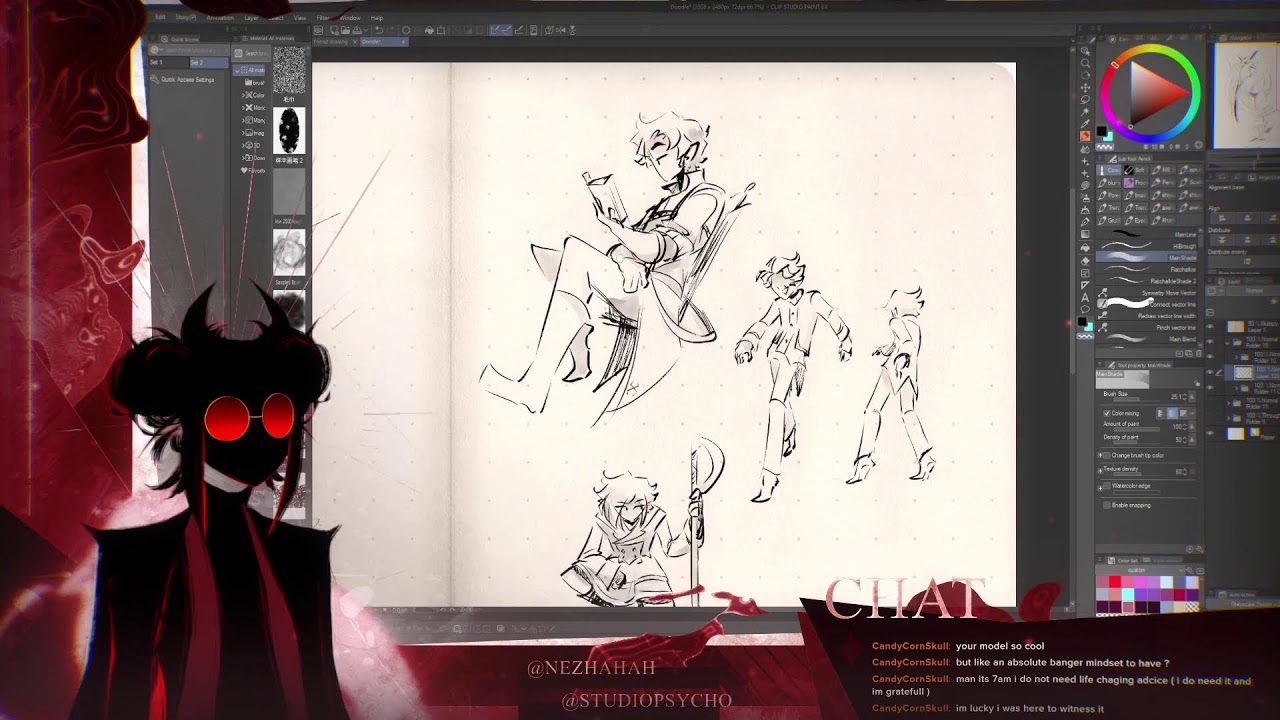Select the Fill bucket tool in toolbar

coord(1085,246)
